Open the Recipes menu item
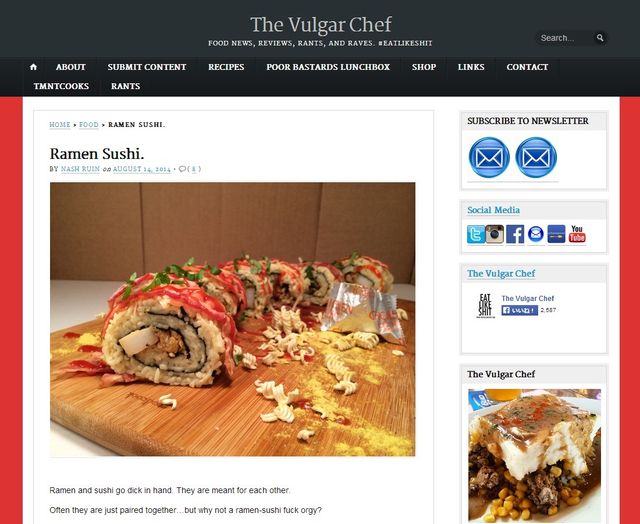Image resolution: width=640 pixels, height=524 pixels. coord(226,67)
